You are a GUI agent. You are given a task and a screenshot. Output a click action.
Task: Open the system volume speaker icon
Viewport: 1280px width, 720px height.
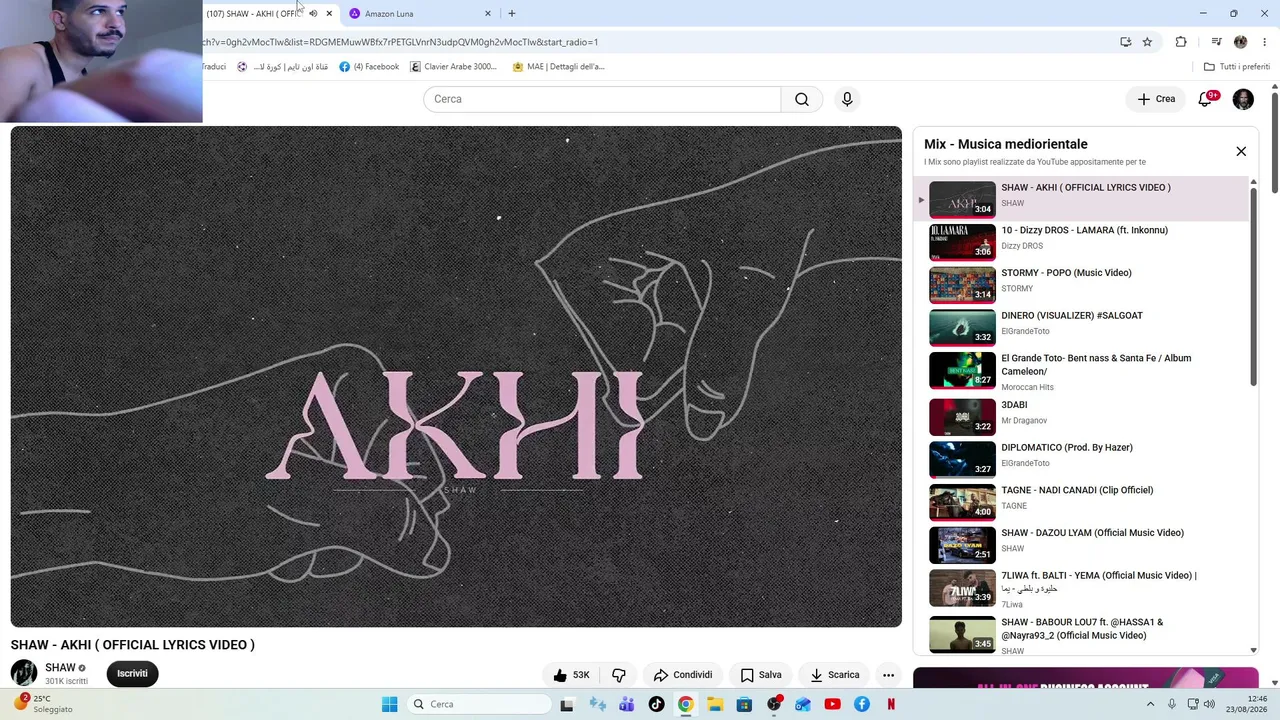[1208, 704]
